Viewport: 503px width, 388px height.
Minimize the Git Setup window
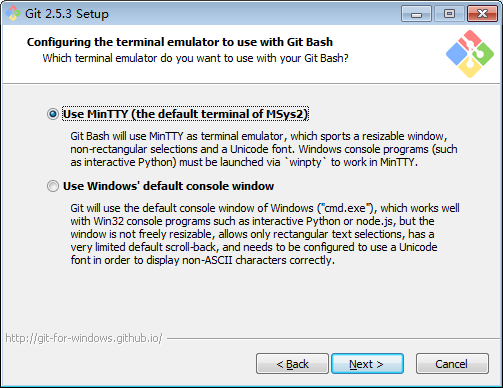coord(416,14)
